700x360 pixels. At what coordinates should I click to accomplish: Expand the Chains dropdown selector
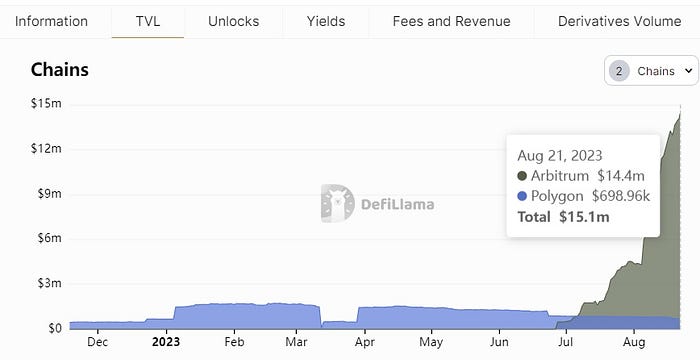point(651,71)
